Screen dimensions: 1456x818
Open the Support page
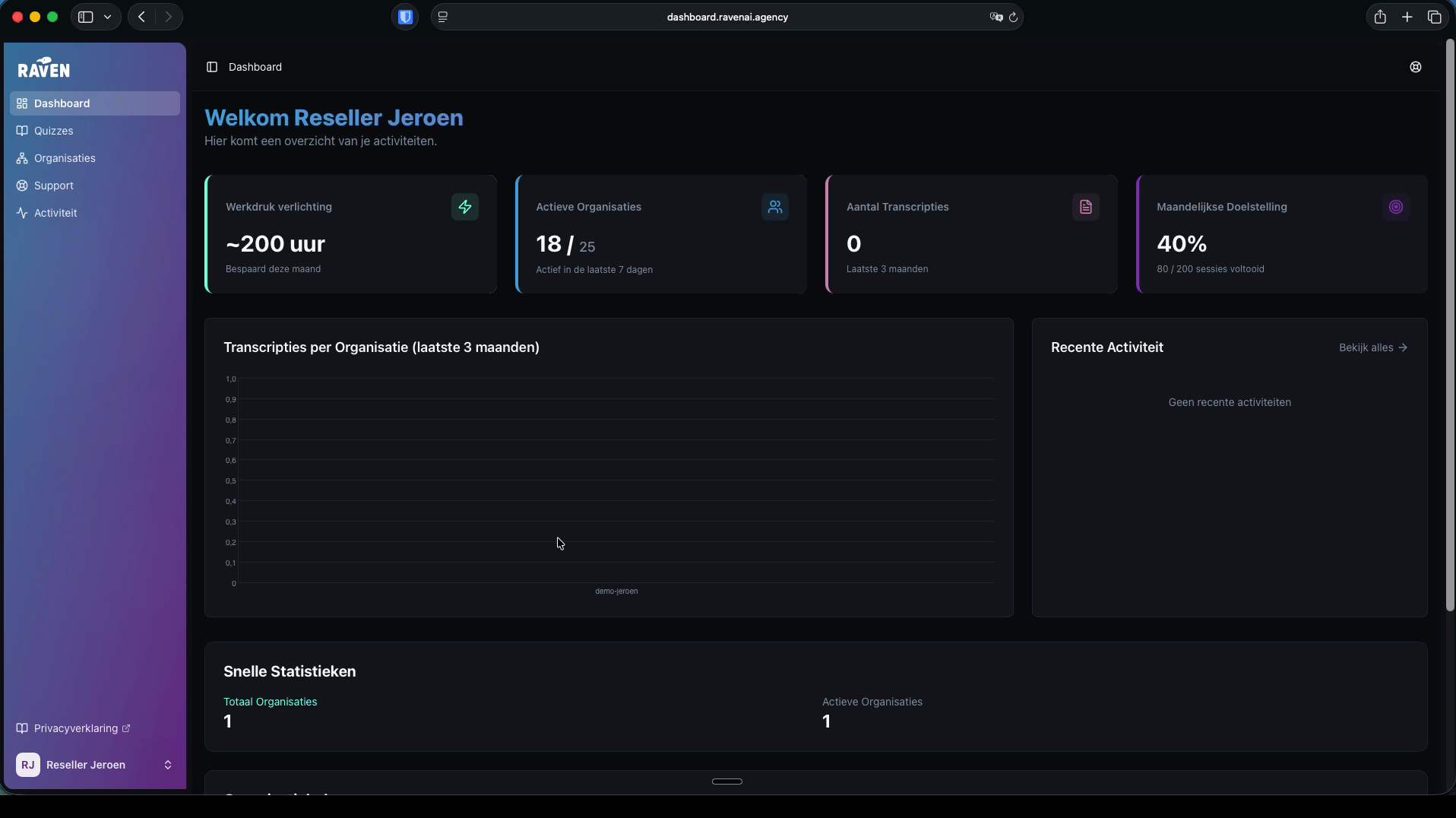tap(53, 185)
